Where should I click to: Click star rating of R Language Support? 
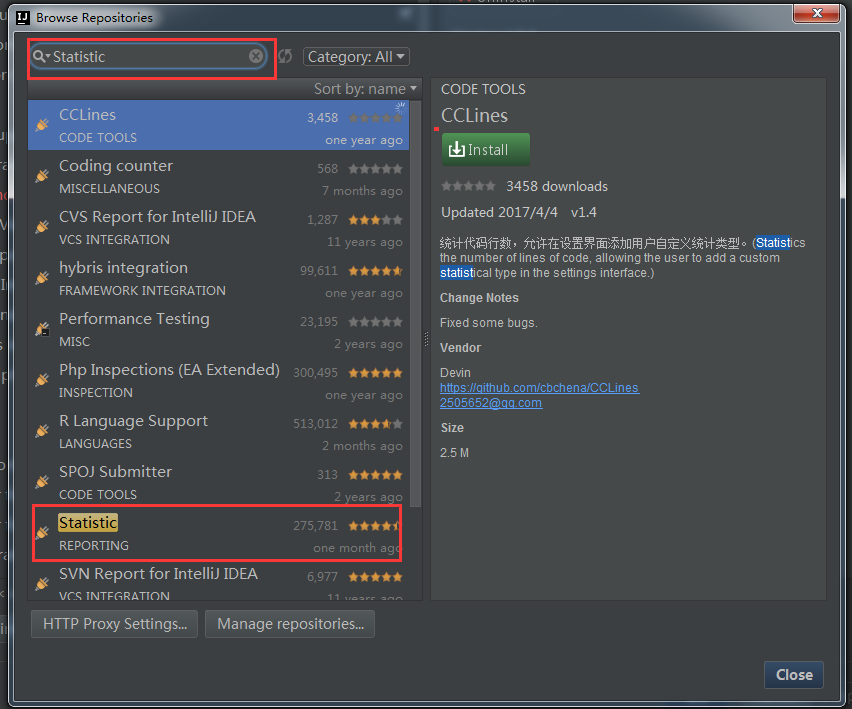pos(375,424)
